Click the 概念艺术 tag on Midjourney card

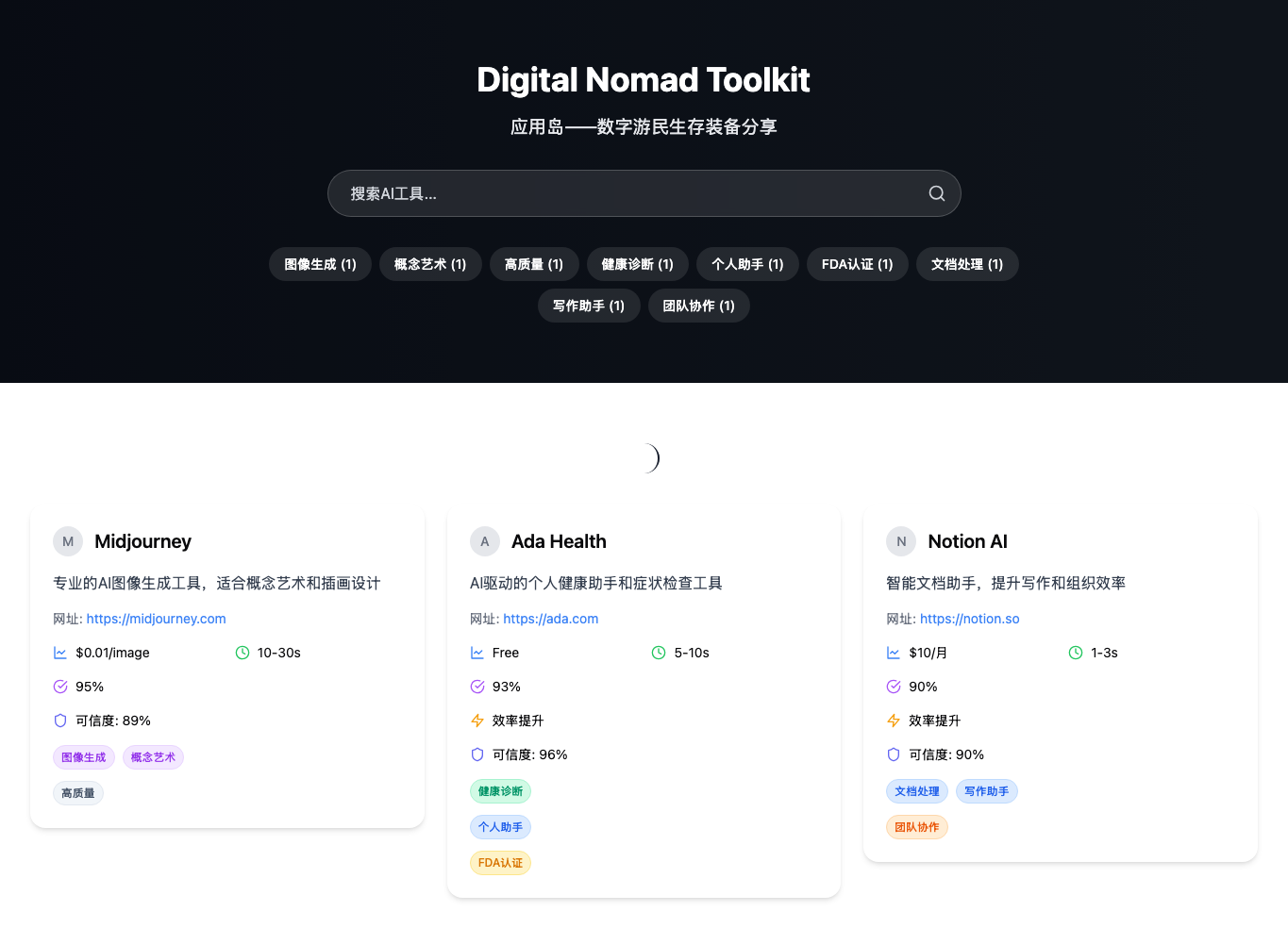click(153, 756)
